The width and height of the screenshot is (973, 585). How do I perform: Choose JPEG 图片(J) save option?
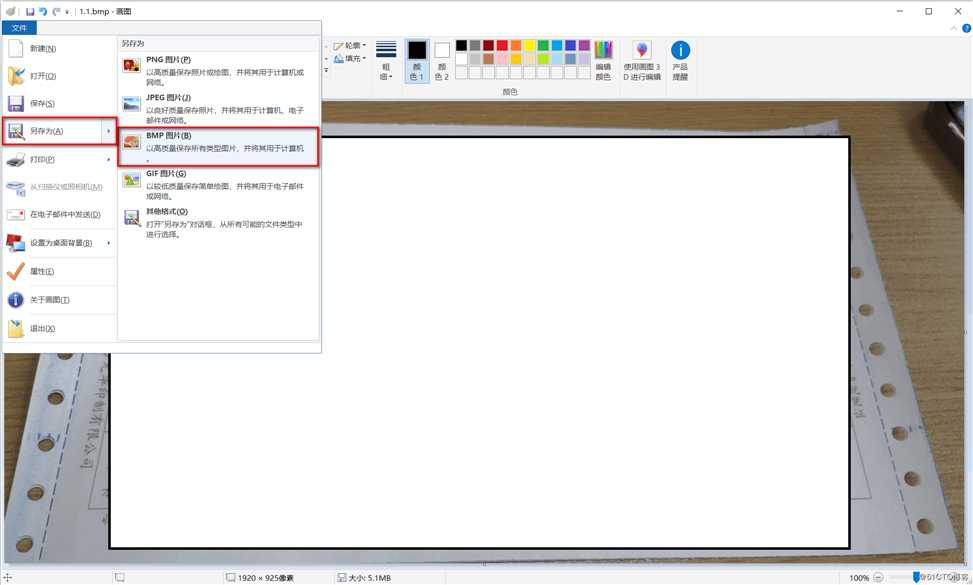tap(218, 109)
